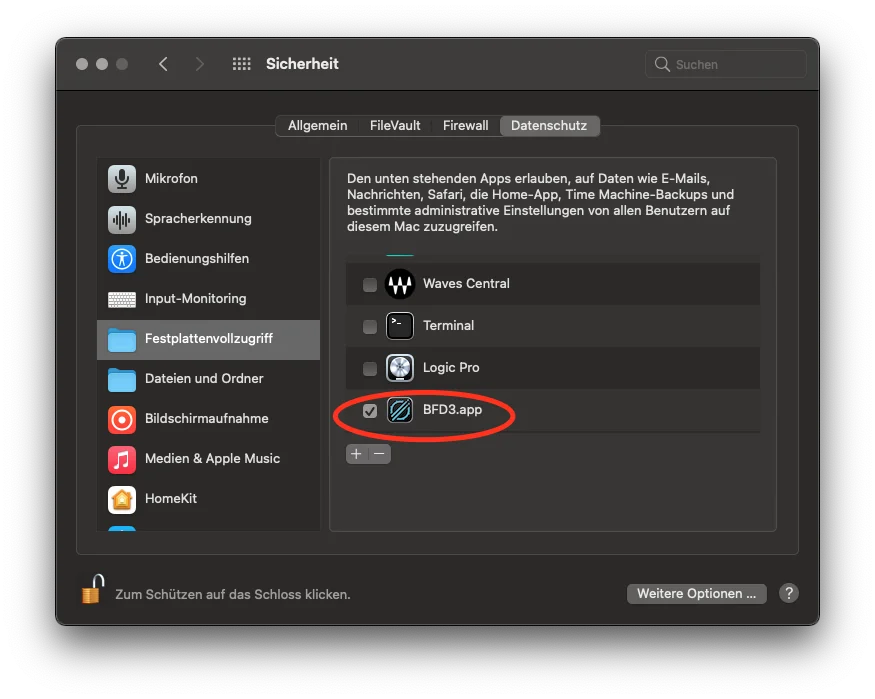Click the 'Zum Schützen auf das Schloss klicken.' text
This screenshot has width=875, height=699.
233,595
